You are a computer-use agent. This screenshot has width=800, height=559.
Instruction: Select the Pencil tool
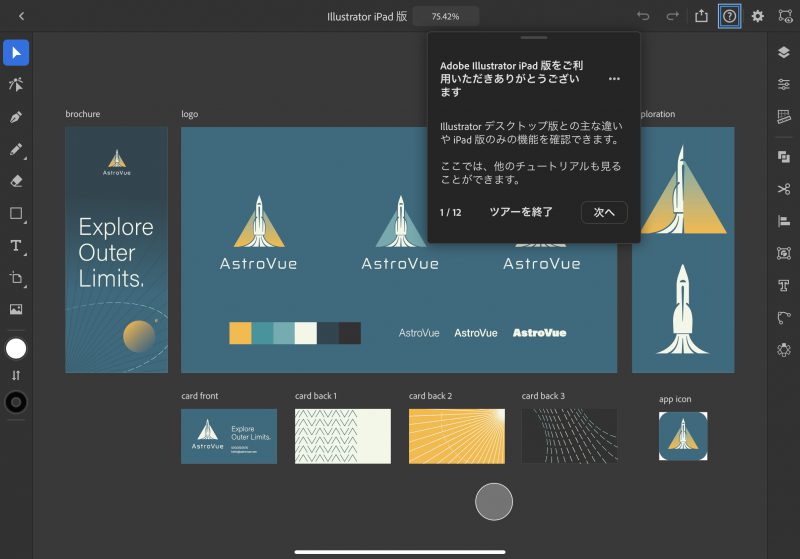pyautogui.click(x=16, y=149)
